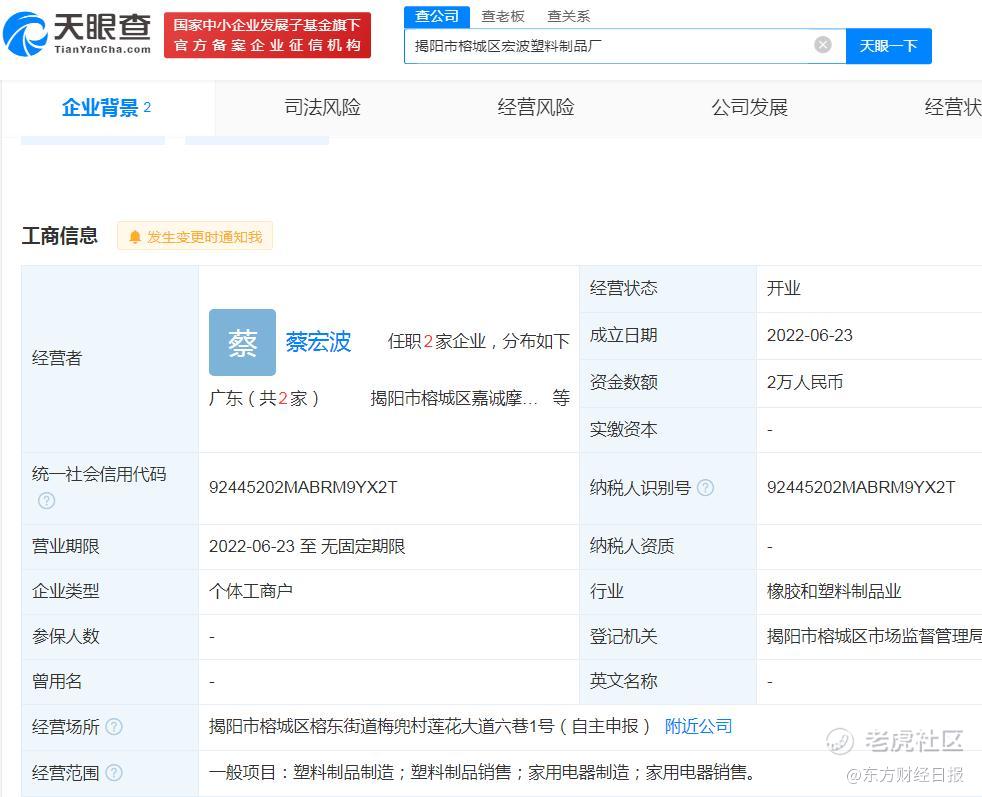
Task: Open the 公司发展 section tab
Action: click(x=749, y=108)
